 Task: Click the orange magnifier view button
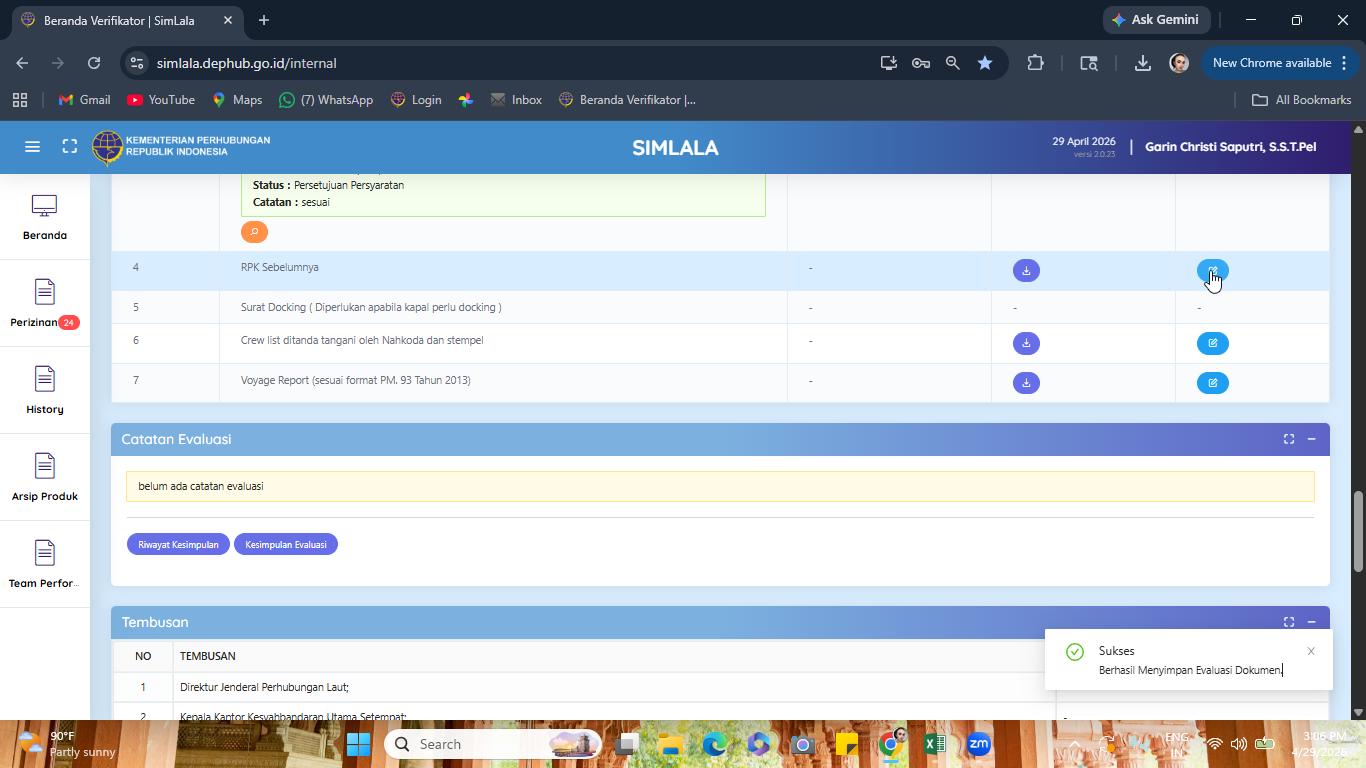254,232
